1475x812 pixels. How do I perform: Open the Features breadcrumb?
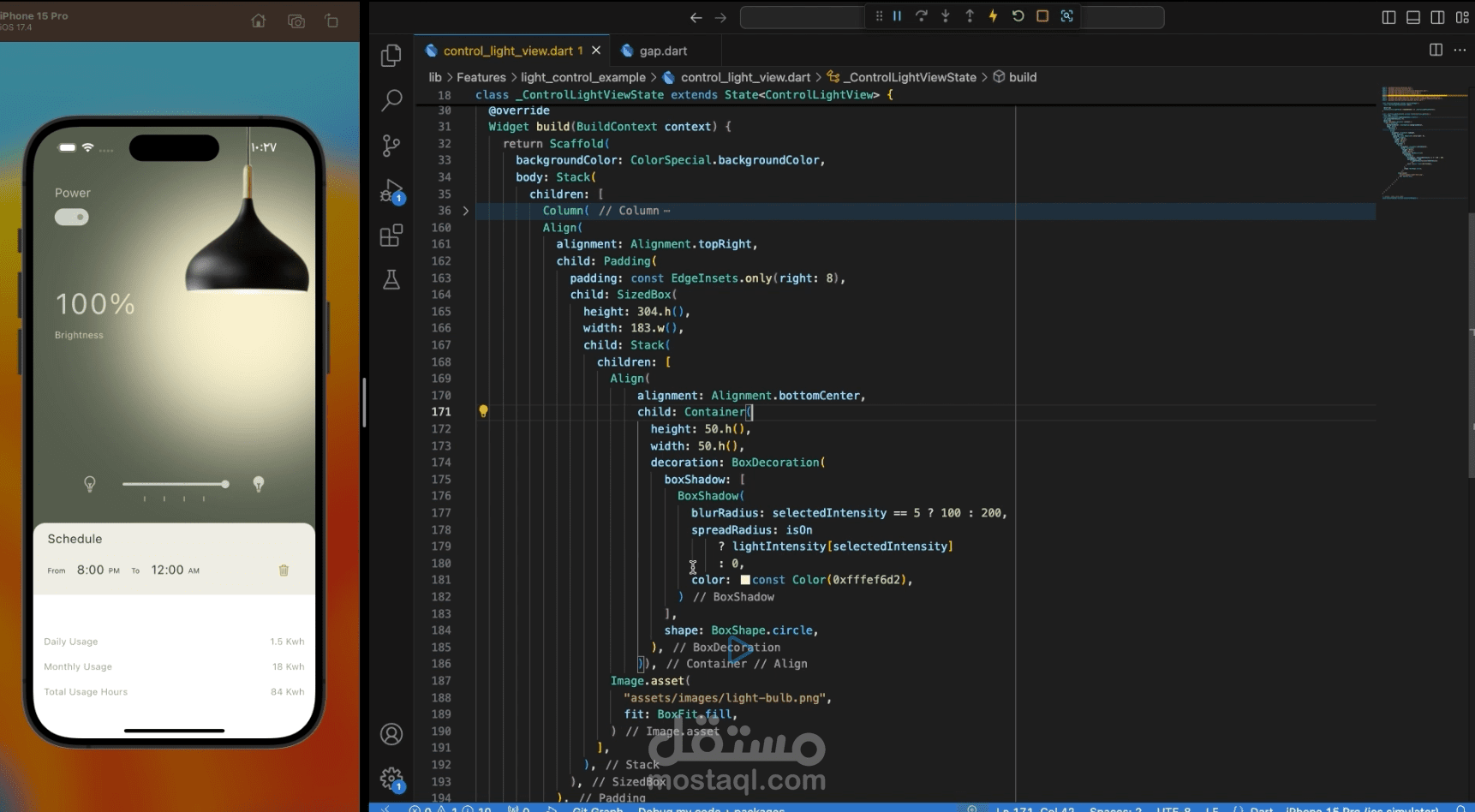(x=481, y=77)
